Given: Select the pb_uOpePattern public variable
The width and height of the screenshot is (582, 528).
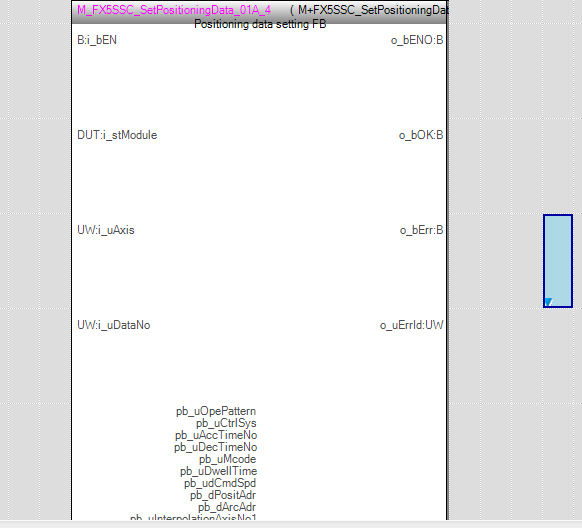Looking at the screenshot, I should coord(216,411).
